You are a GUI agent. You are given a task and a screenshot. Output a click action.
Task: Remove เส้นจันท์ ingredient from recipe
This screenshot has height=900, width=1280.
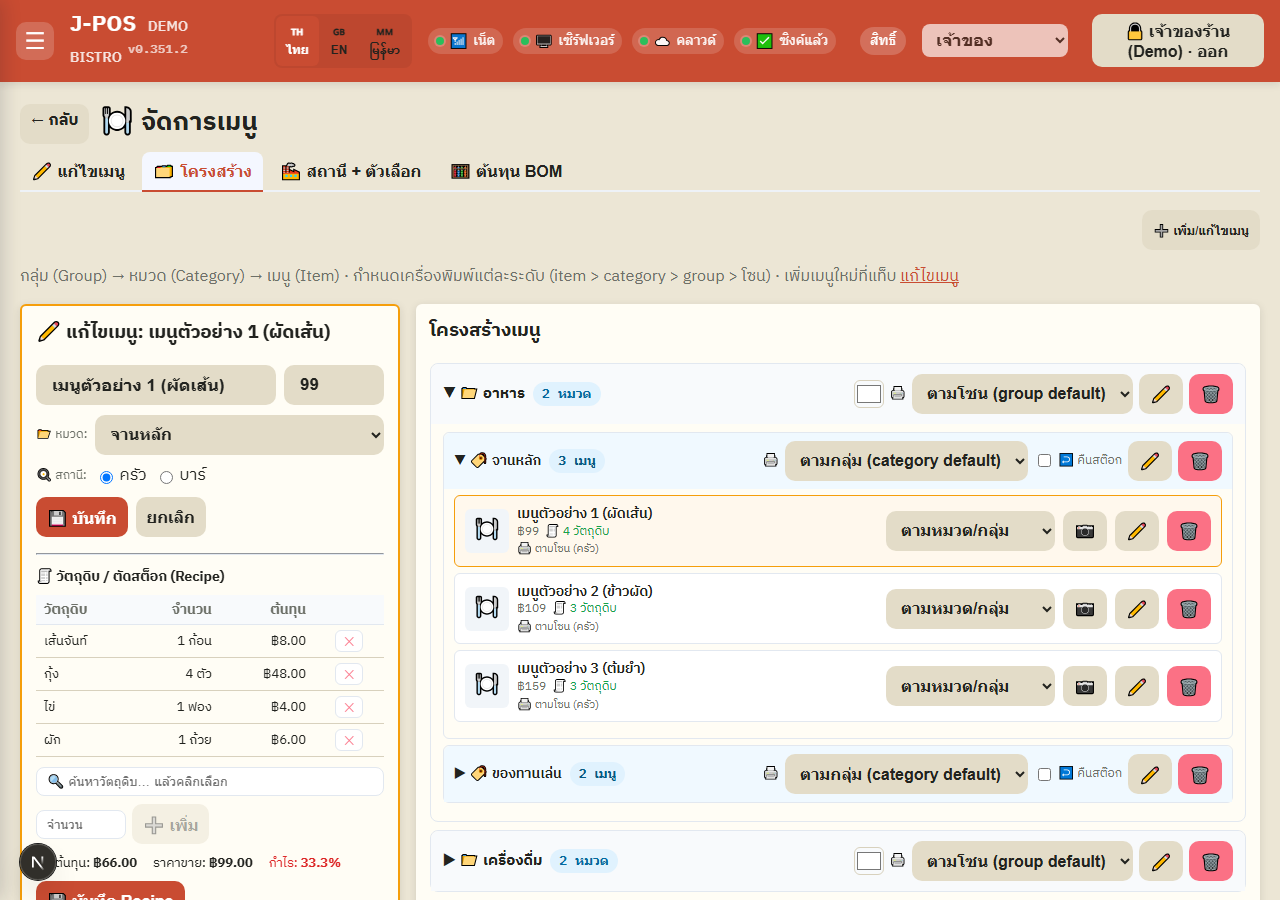tap(349, 641)
